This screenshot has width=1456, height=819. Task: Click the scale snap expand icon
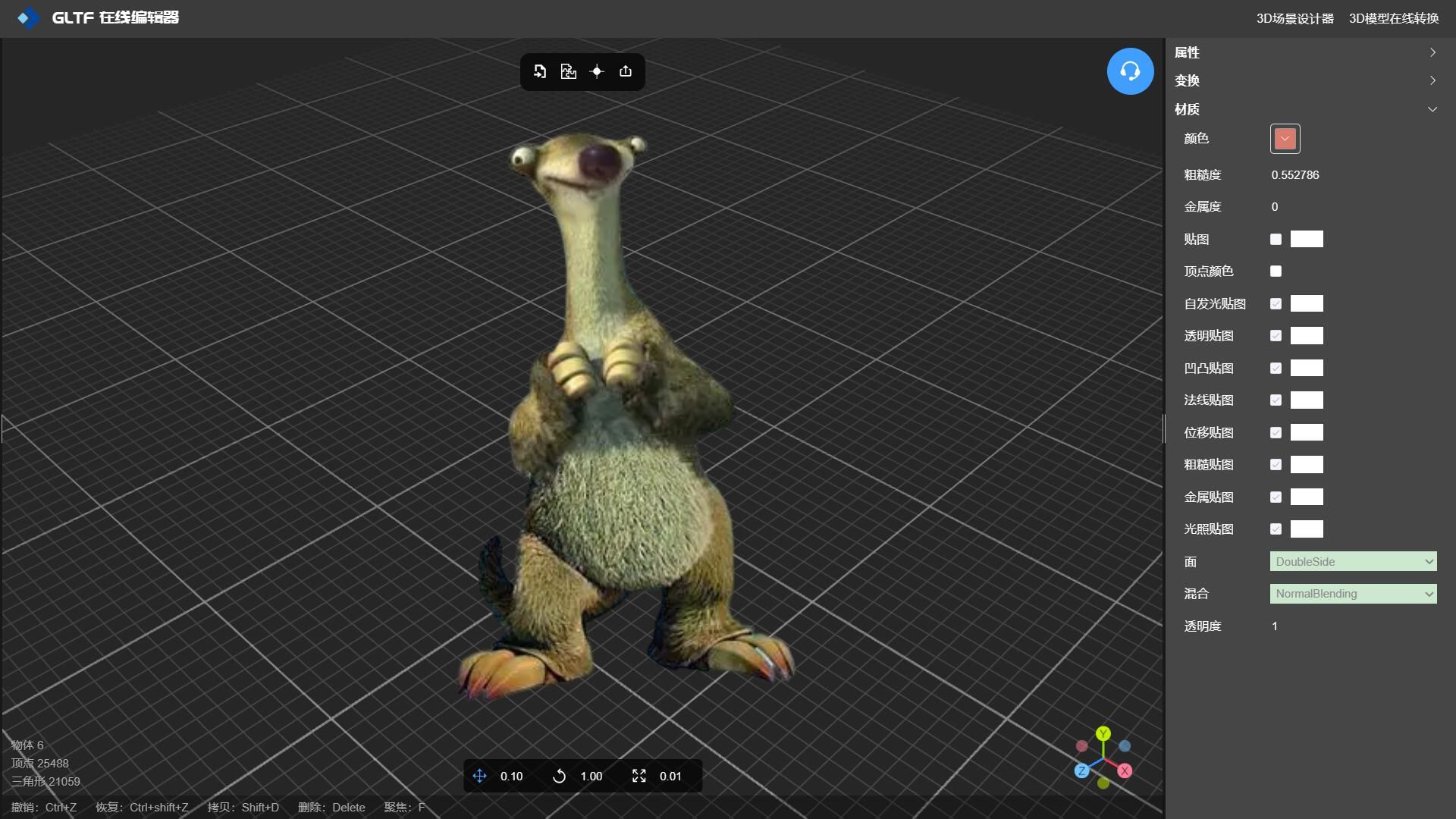pos(639,776)
